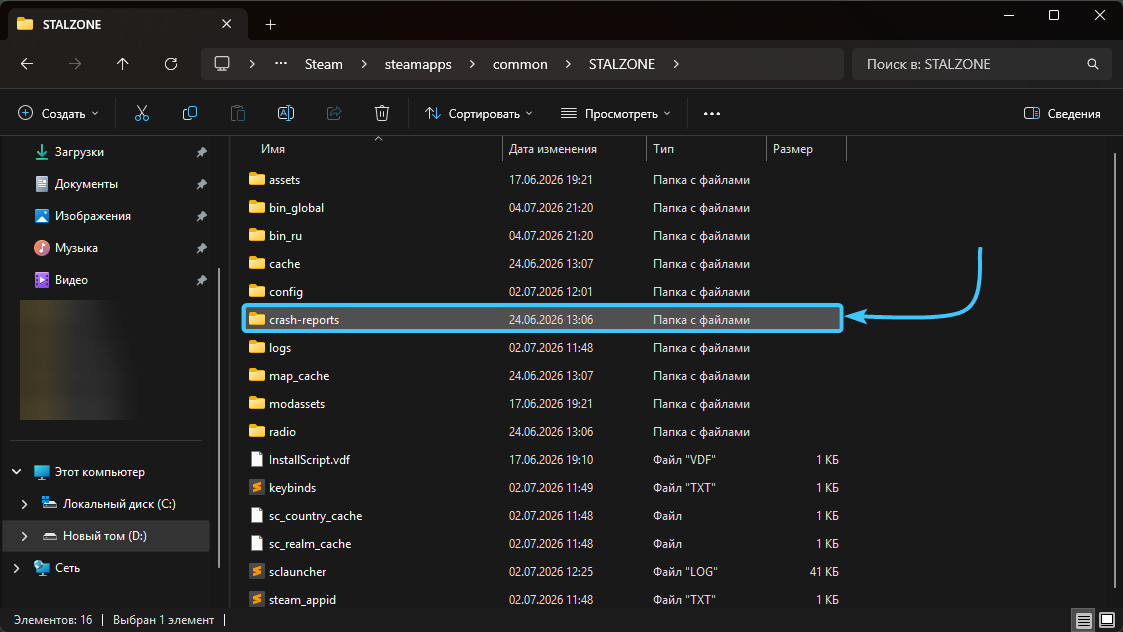Screen dimensions: 1123x632
Task: Open the Просмотреть dropdown
Action: point(616,113)
